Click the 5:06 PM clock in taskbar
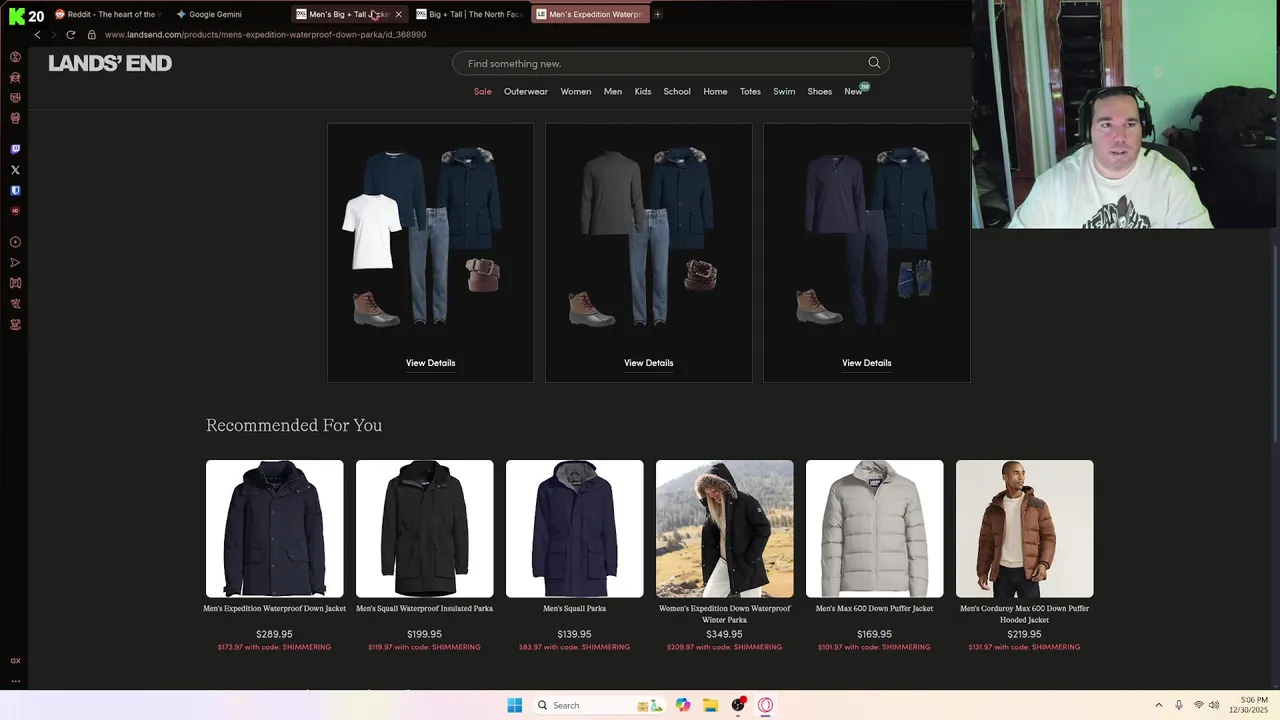This screenshot has width=1280, height=720. tap(1253, 700)
